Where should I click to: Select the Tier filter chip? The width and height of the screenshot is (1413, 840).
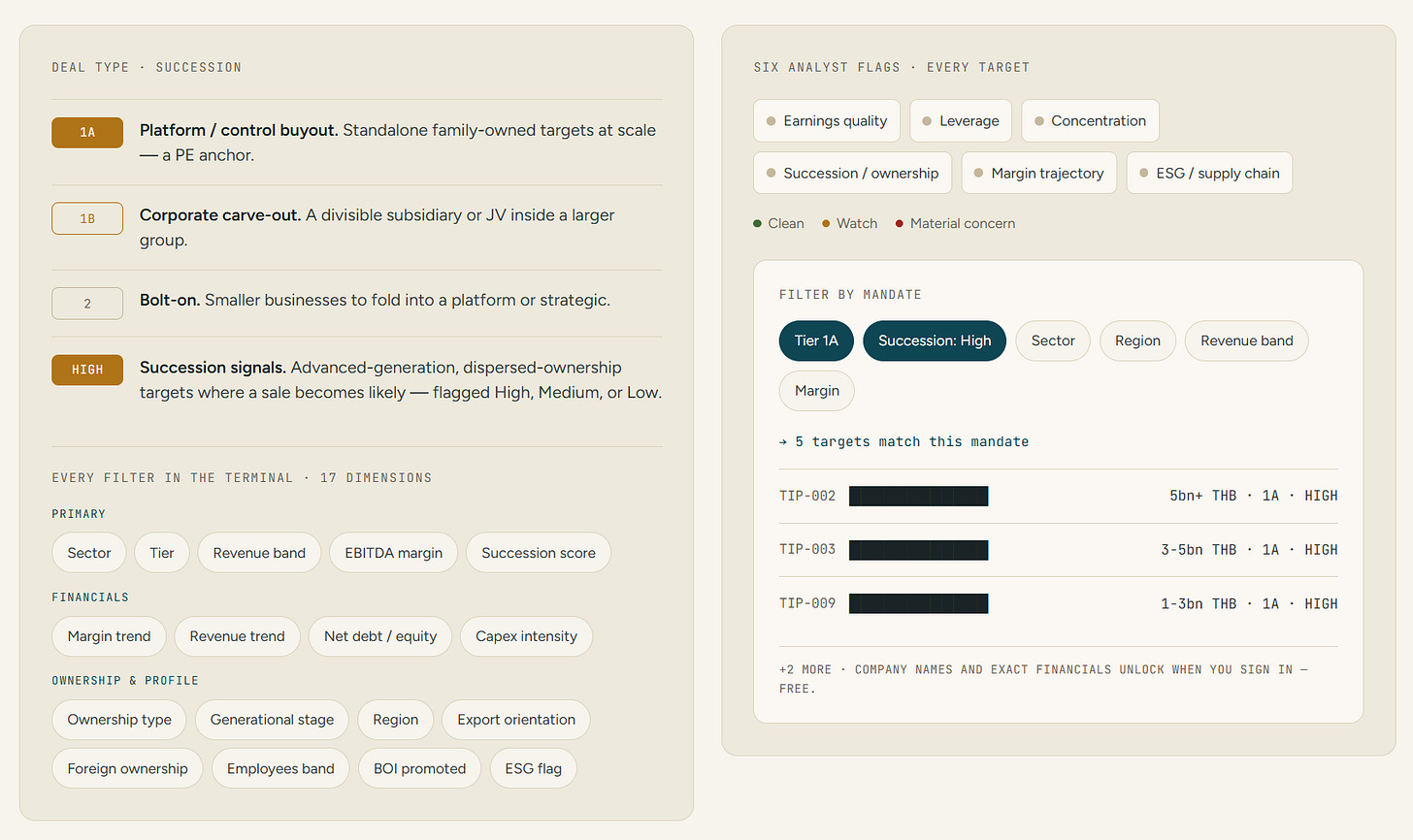coord(162,553)
